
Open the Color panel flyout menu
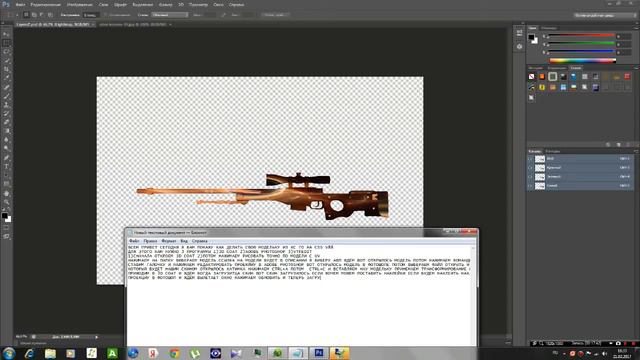point(636,28)
